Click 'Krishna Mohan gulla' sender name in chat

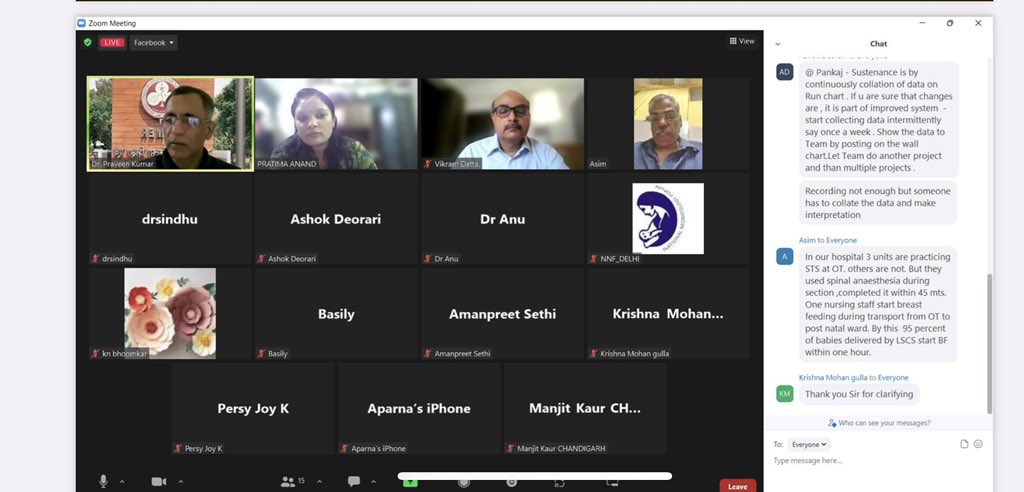tap(833, 378)
